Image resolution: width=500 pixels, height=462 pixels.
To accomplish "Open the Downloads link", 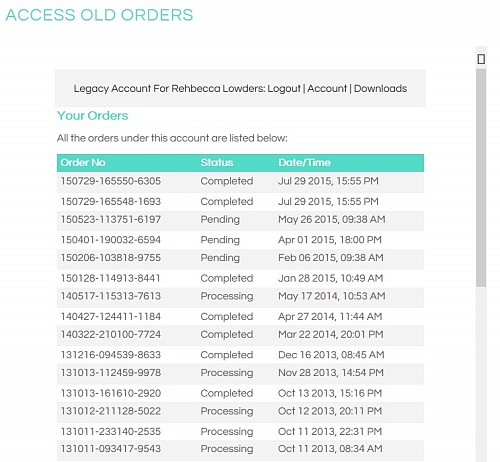I will tap(380, 88).
